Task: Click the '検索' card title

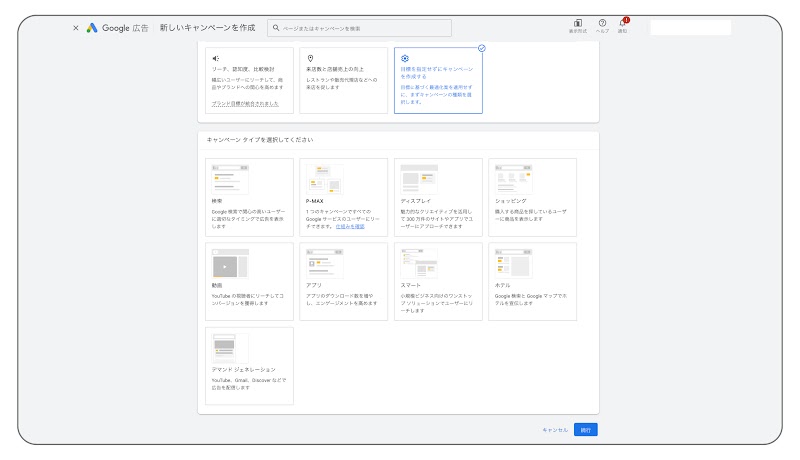Action: pos(217,201)
